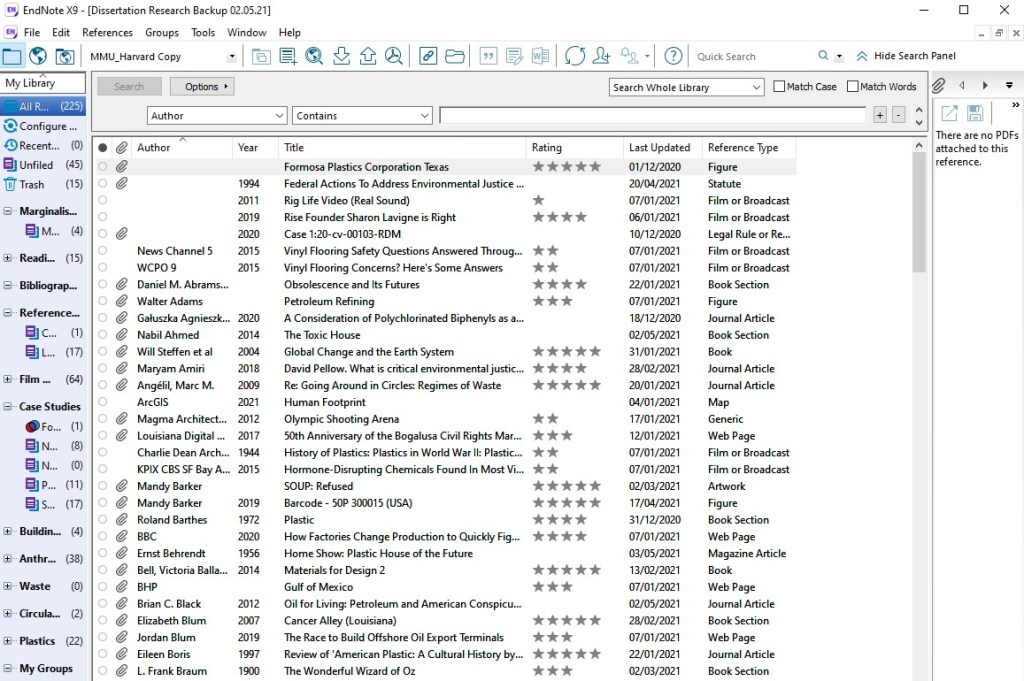This screenshot has width=1024, height=681.
Task: Collapse the Case Studies group set
Action: (x=8, y=407)
